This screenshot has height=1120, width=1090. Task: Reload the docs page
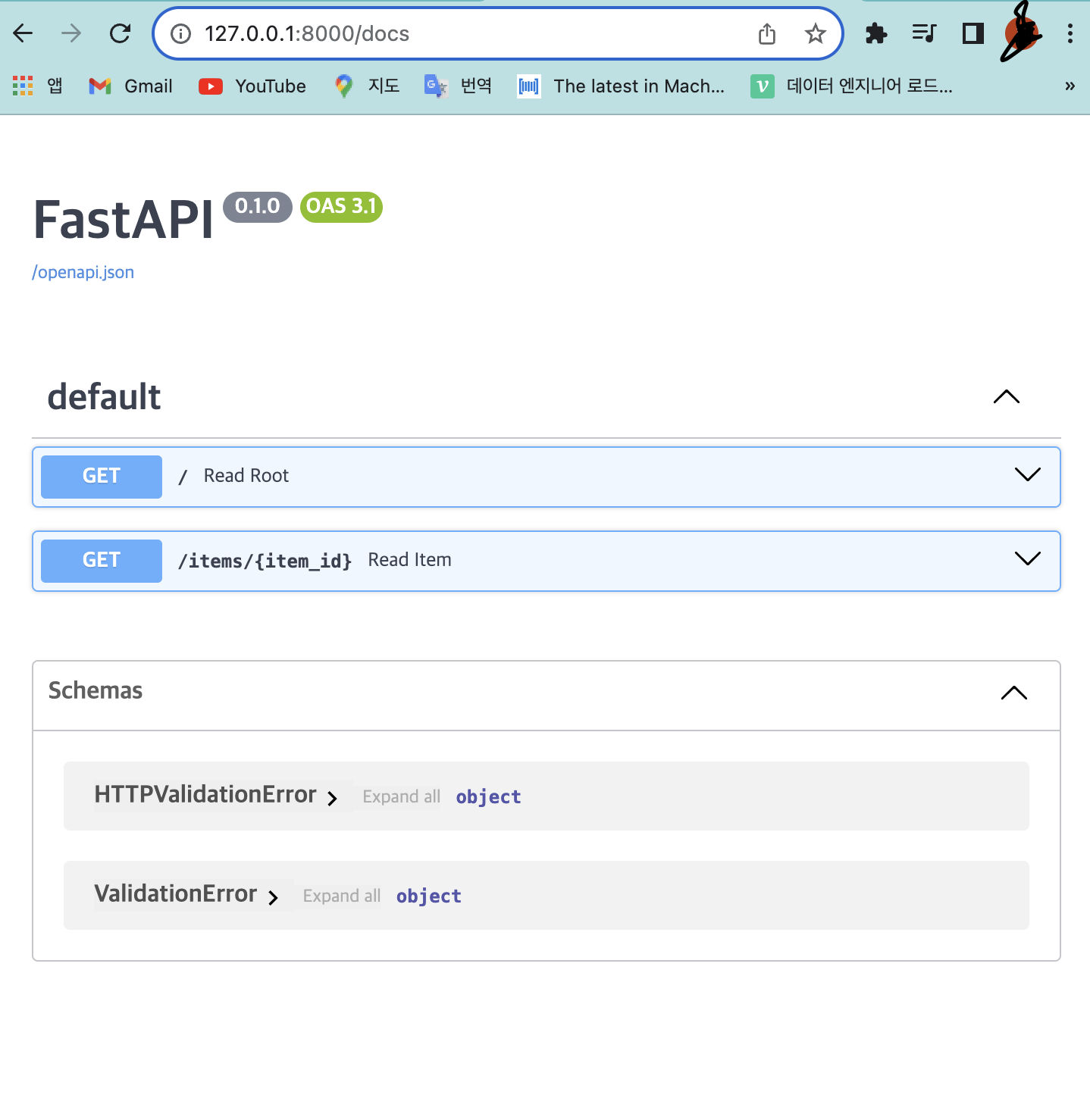tap(120, 33)
